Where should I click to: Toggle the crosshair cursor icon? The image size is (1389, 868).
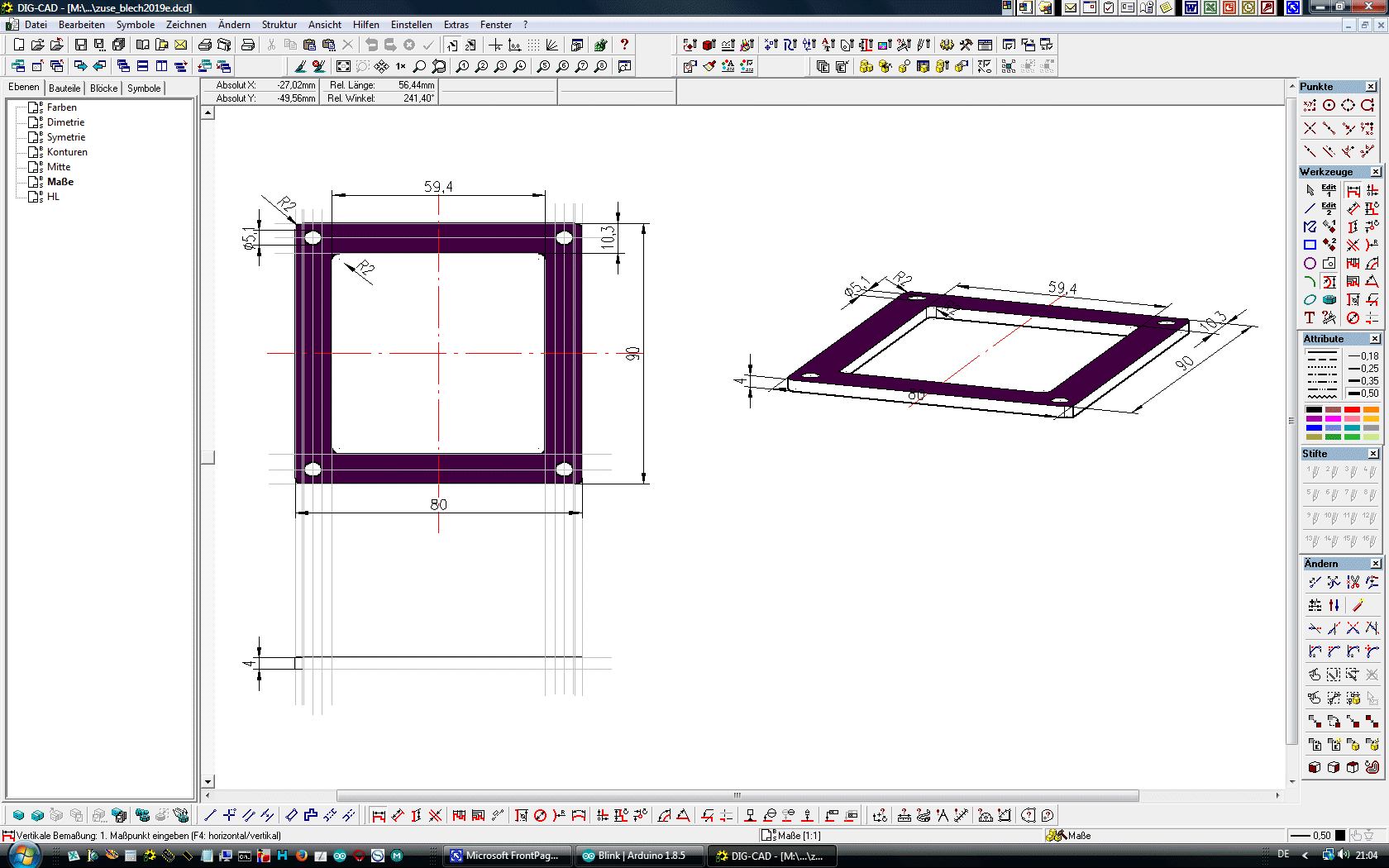[495, 45]
